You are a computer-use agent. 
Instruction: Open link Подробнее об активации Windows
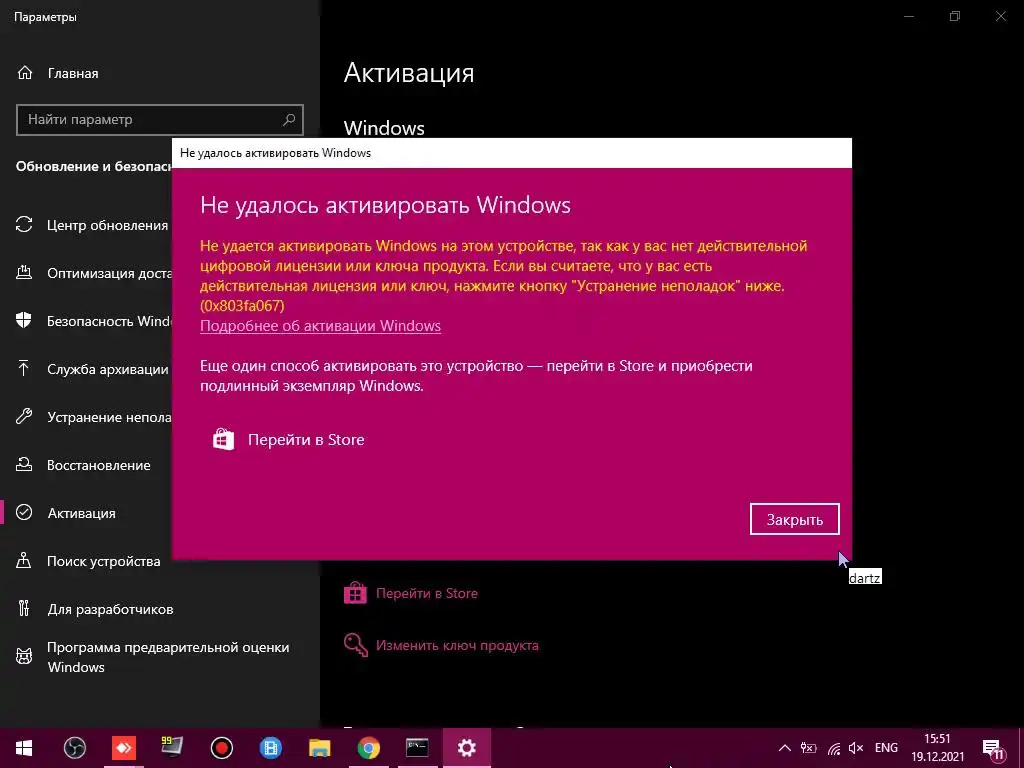coord(320,325)
